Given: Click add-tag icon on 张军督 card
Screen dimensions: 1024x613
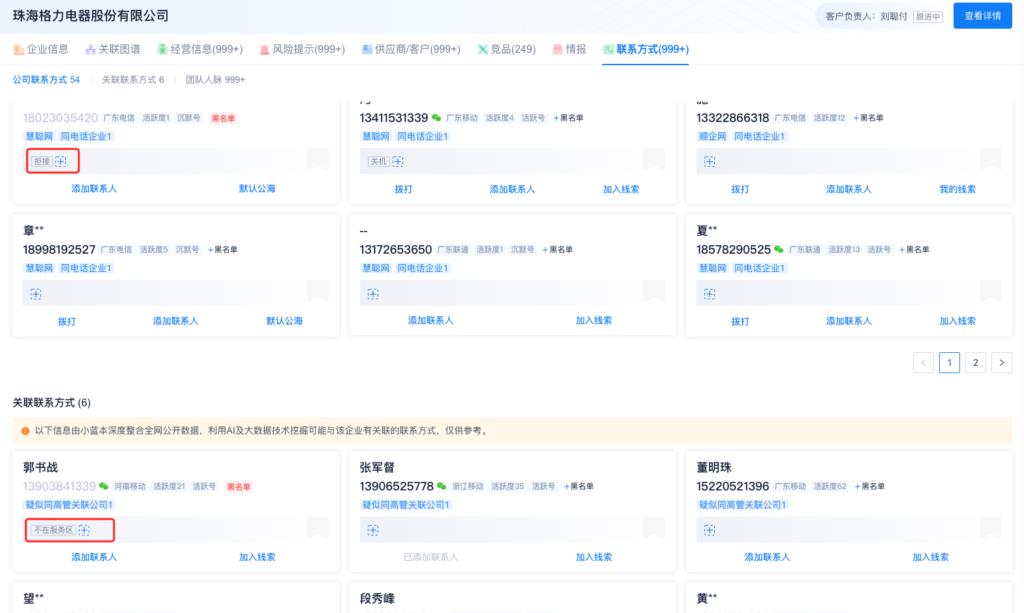Looking at the screenshot, I should coord(373,530).
